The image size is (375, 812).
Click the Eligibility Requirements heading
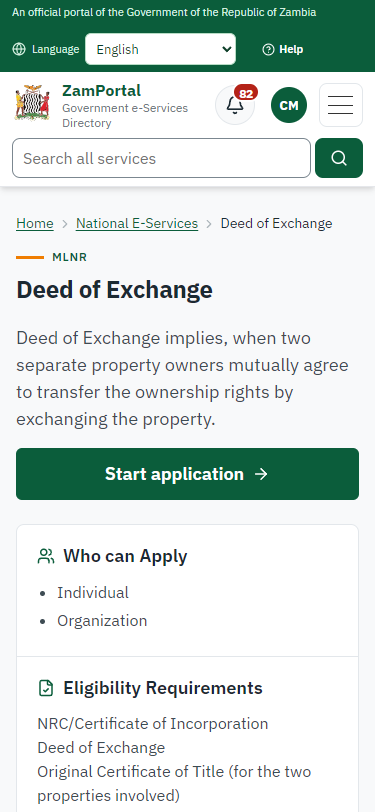click(x=163, y=688)
